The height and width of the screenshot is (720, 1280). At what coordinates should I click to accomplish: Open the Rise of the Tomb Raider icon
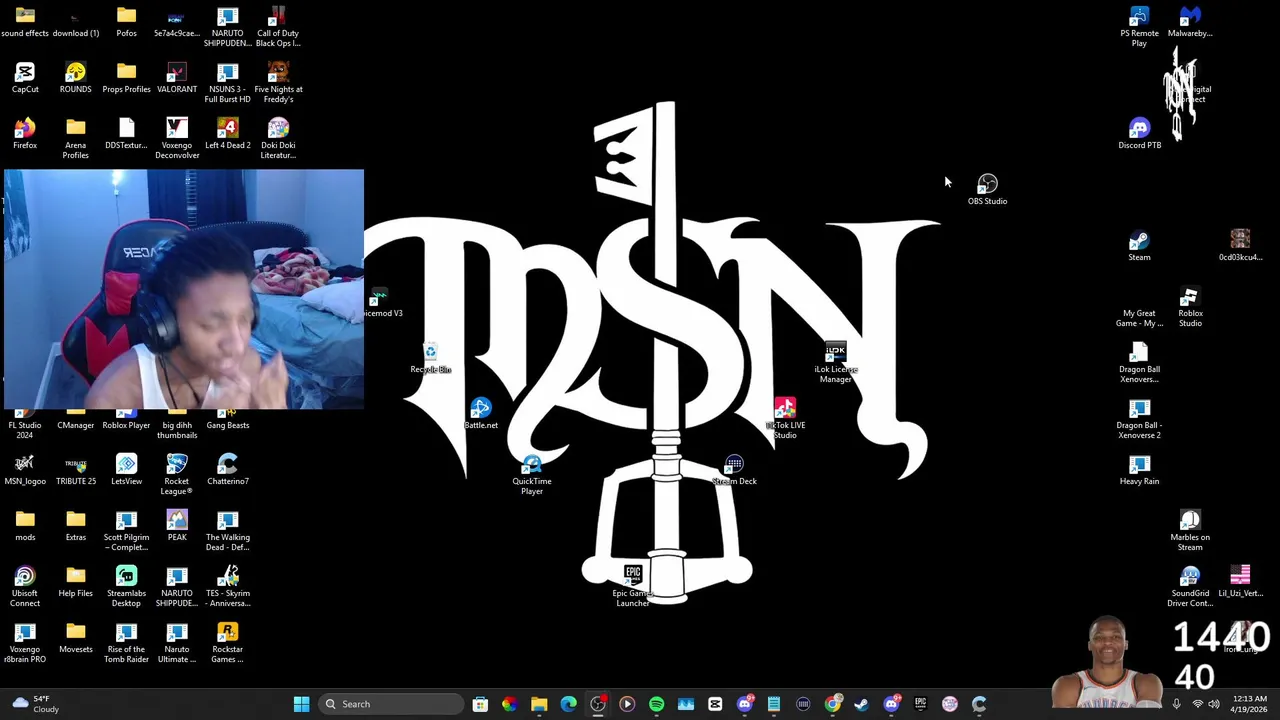coord(126,642)
